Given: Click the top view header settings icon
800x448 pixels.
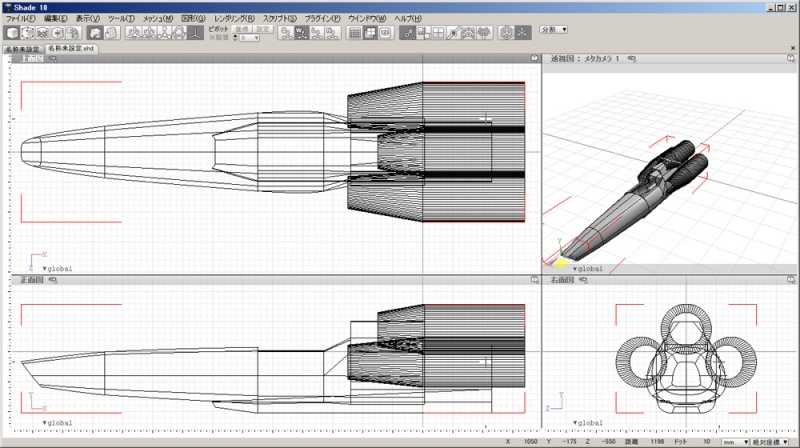Looking at the screenshot, I should click(x=53, y=59).
